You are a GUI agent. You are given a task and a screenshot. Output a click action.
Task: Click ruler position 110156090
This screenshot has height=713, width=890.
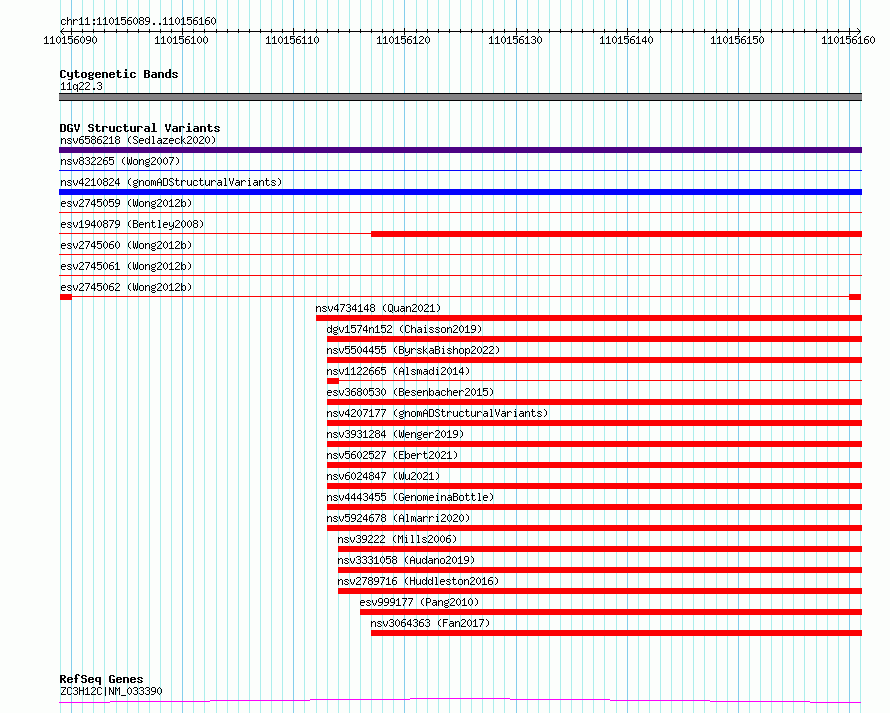(70, 40)
